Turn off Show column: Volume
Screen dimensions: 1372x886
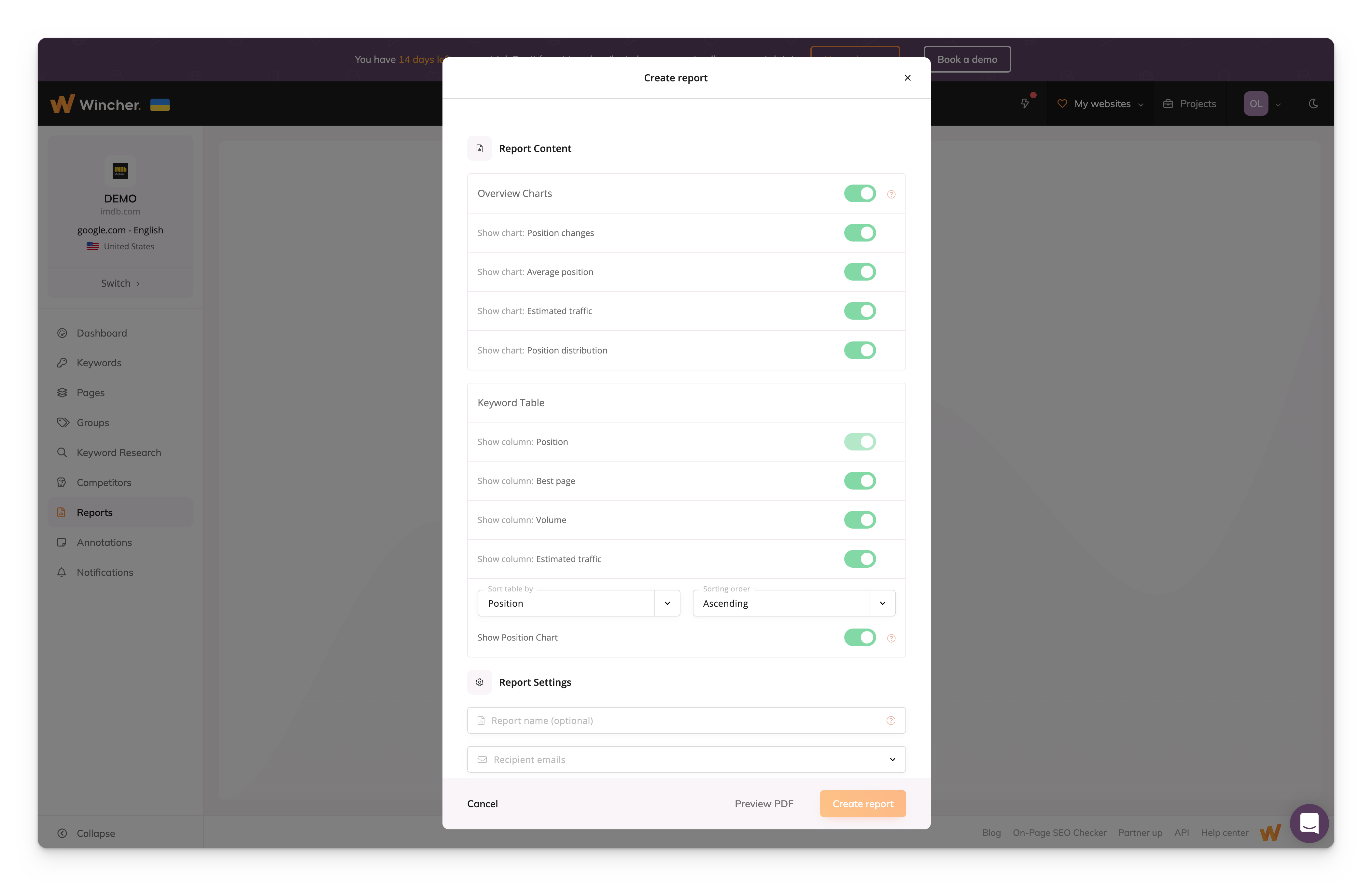(860, 519)
